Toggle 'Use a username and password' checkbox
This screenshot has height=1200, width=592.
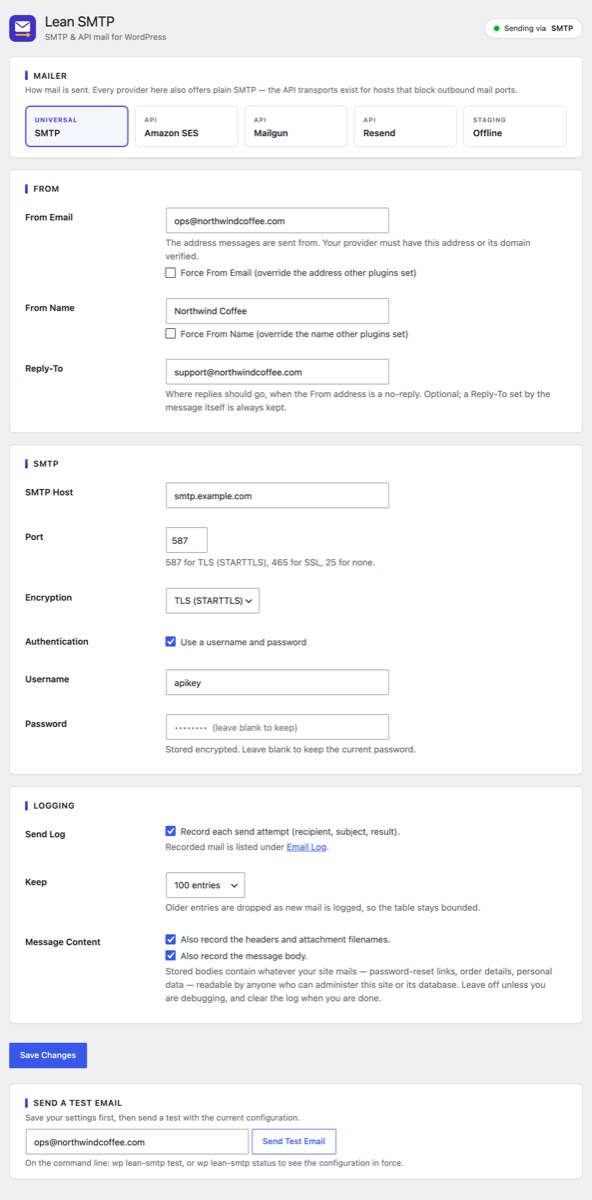171,642
